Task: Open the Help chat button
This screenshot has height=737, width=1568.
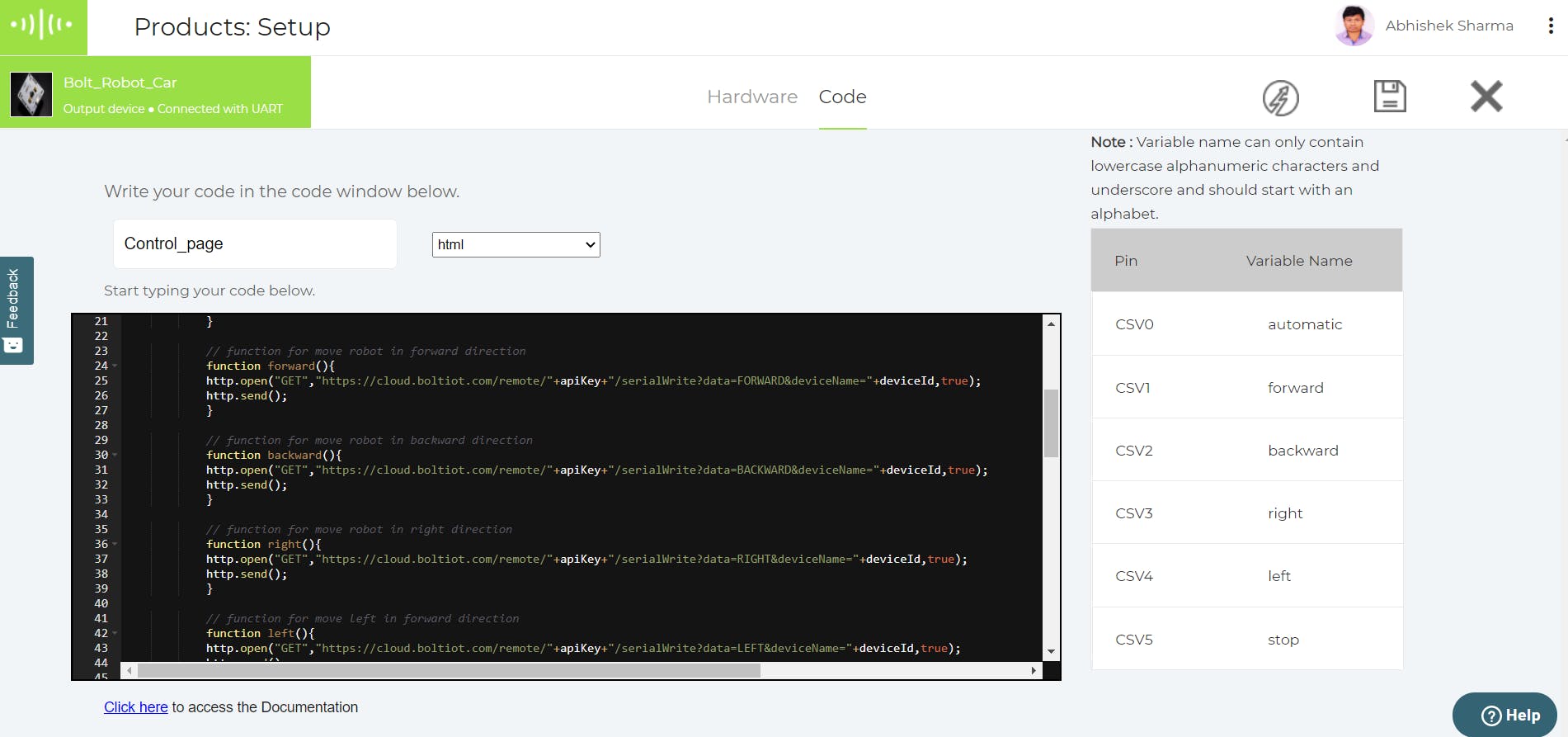Action: (x=1504, y=715)
